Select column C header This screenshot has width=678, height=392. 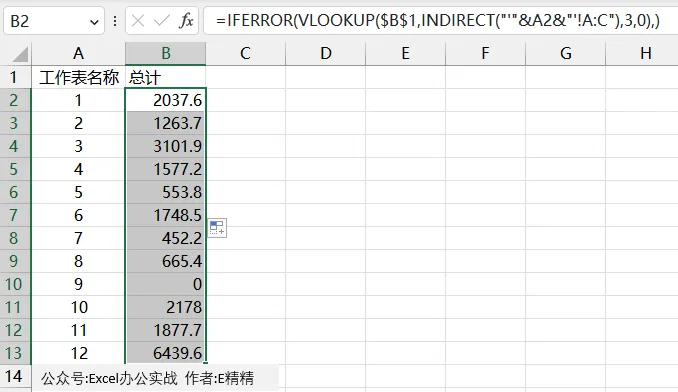point(245,54)
